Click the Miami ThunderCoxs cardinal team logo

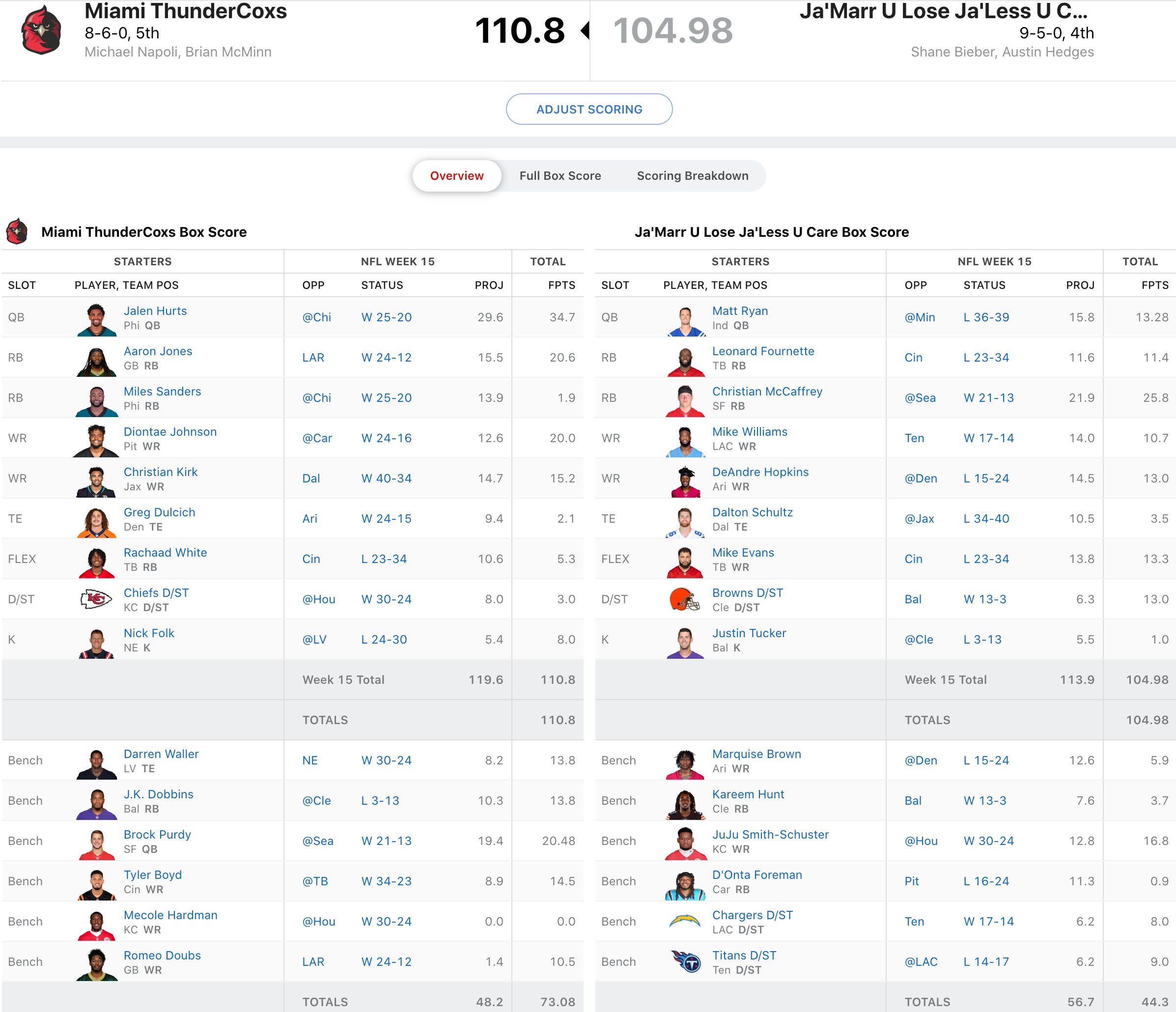pos(41,30)
